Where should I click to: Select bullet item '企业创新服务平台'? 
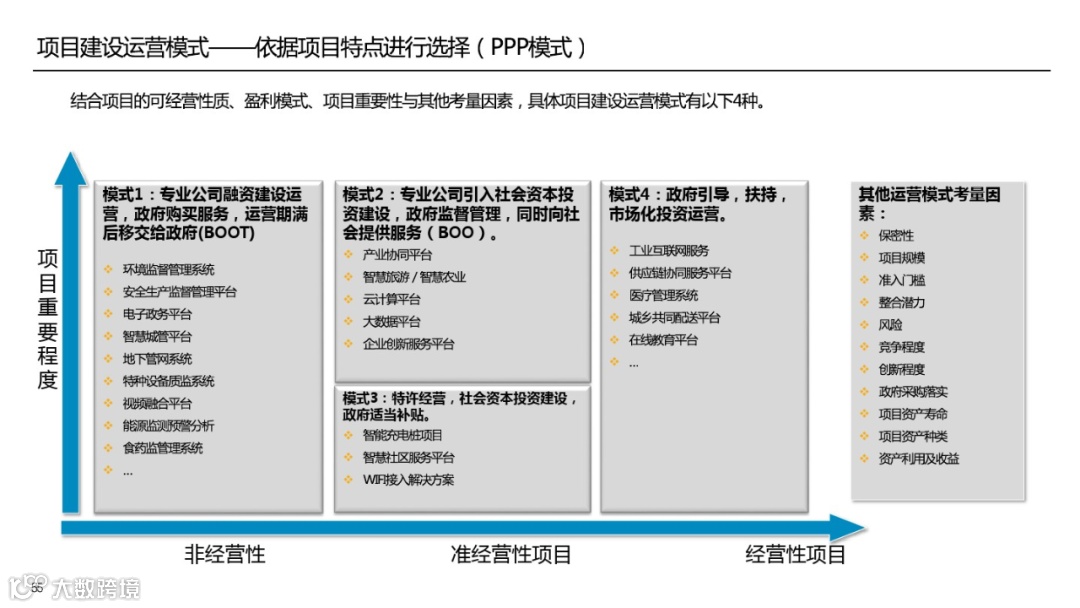coord(408,344)
